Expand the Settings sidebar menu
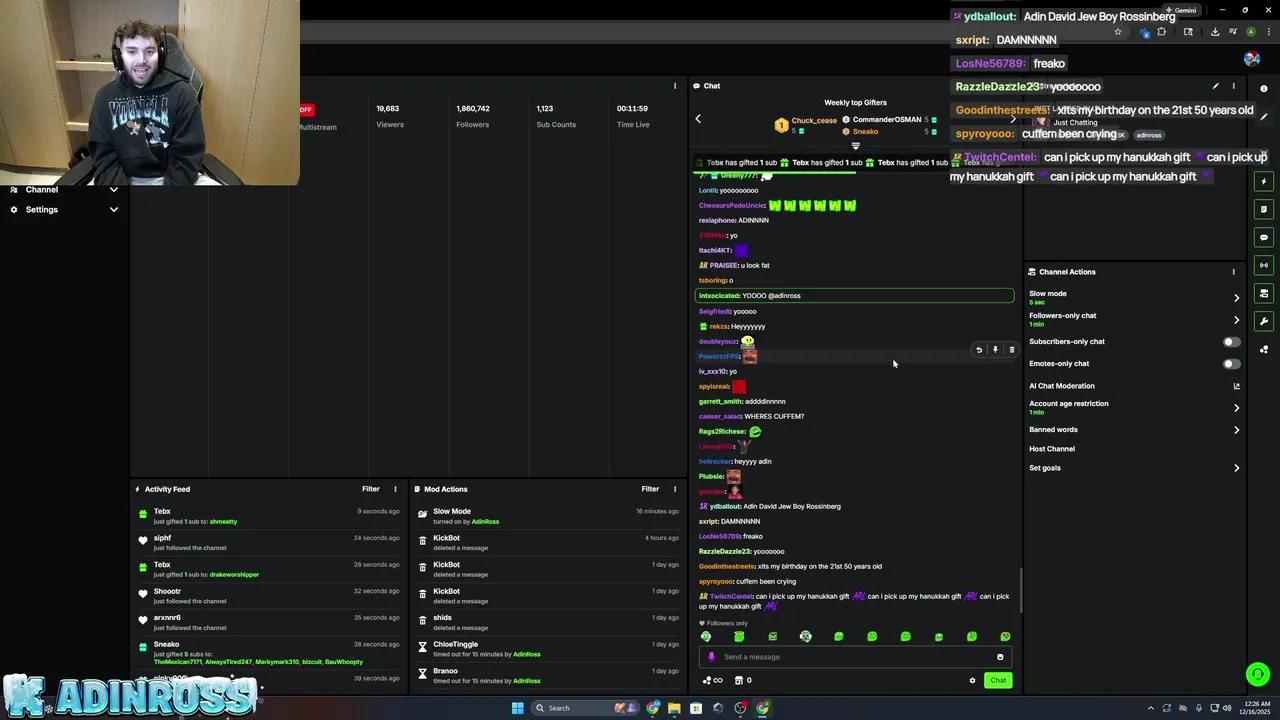 pyautogui.click(x=114, y=210)
